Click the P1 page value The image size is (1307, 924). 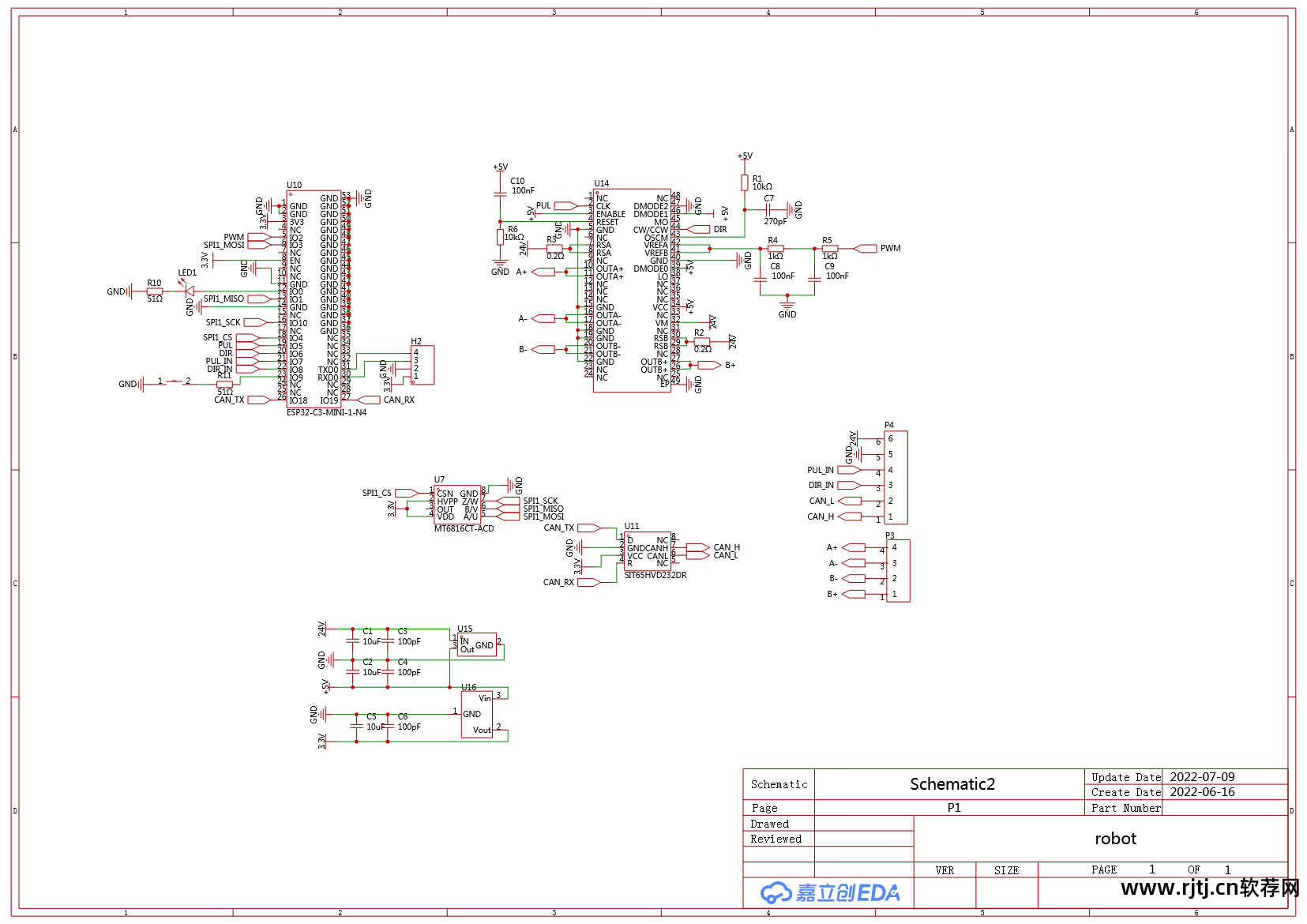(x=954, y=808)
